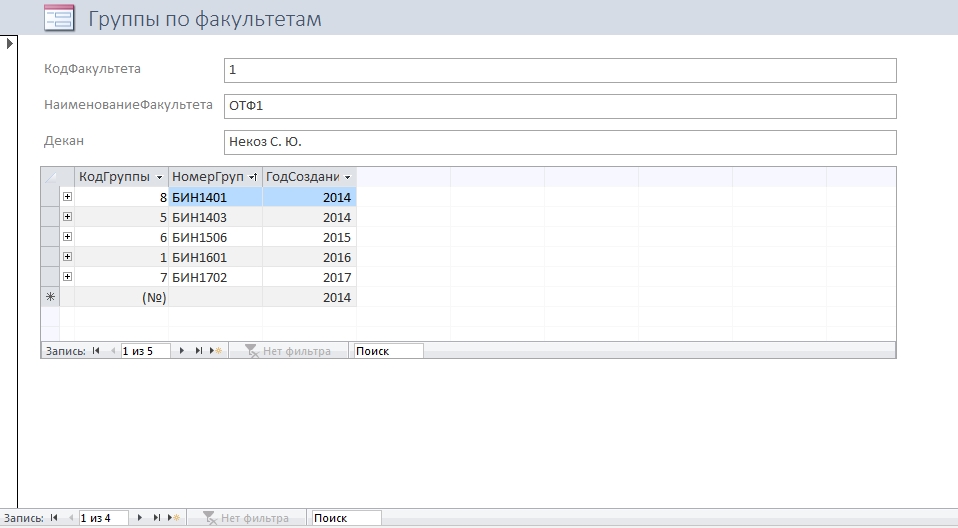Go to next record in subform navigator
Screen dimensions: 958x528
[181, 351]
